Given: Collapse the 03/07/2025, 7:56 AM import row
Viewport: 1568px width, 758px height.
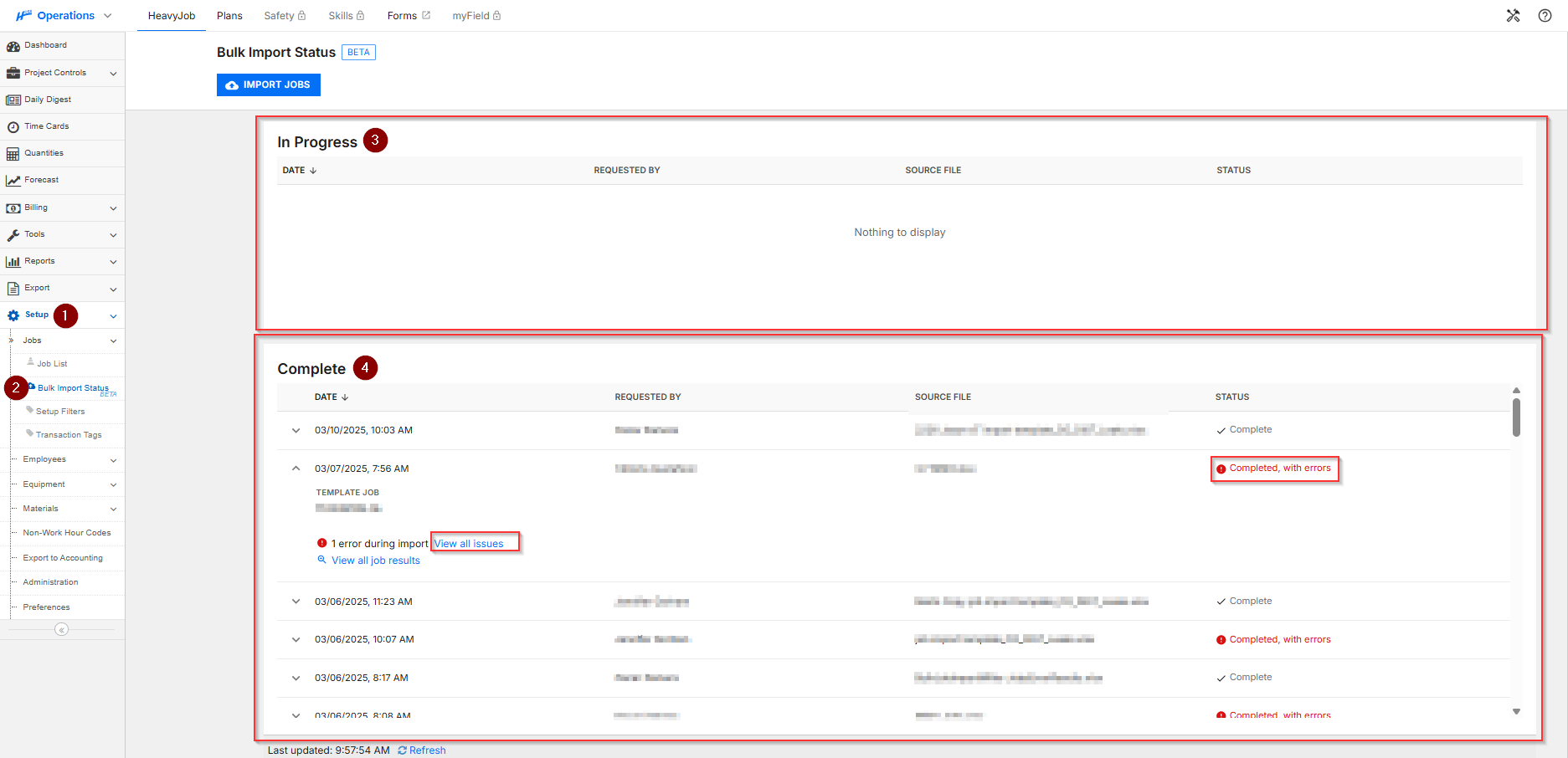Looking at the screenshot, I should pos(296,469).
